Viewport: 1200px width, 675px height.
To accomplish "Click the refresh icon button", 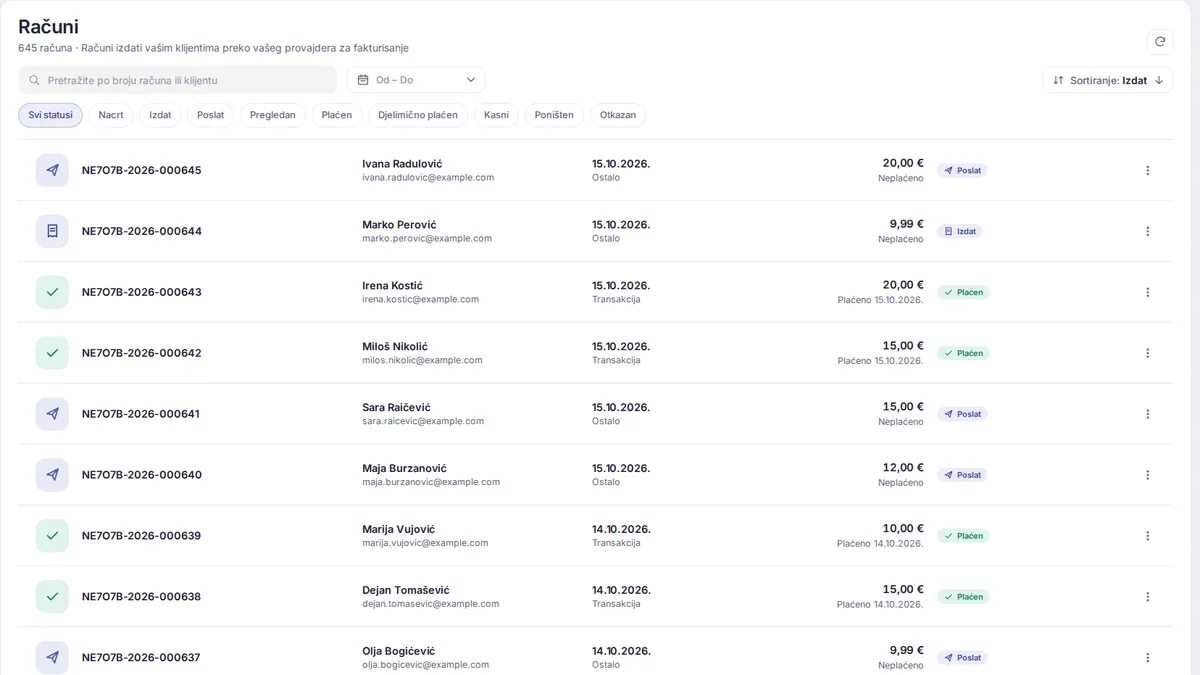I will coord(1159,41).
